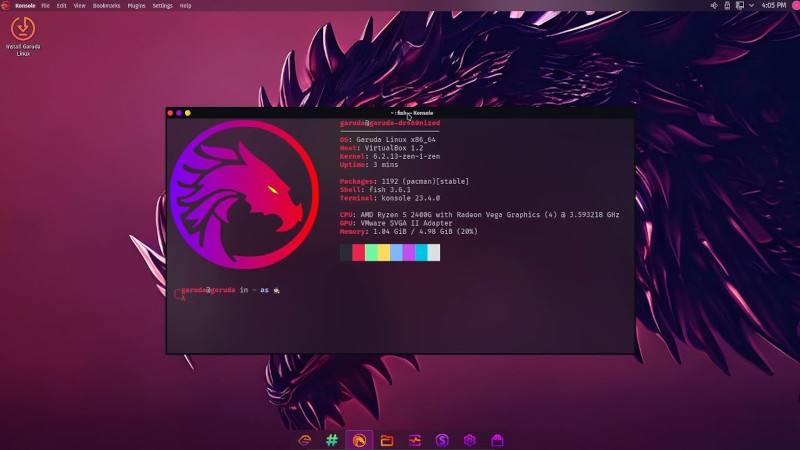Viewport: 800px width, 450px height.
Task: Click the magenta swatch in terminal palette
Action: tap(409, 253)
